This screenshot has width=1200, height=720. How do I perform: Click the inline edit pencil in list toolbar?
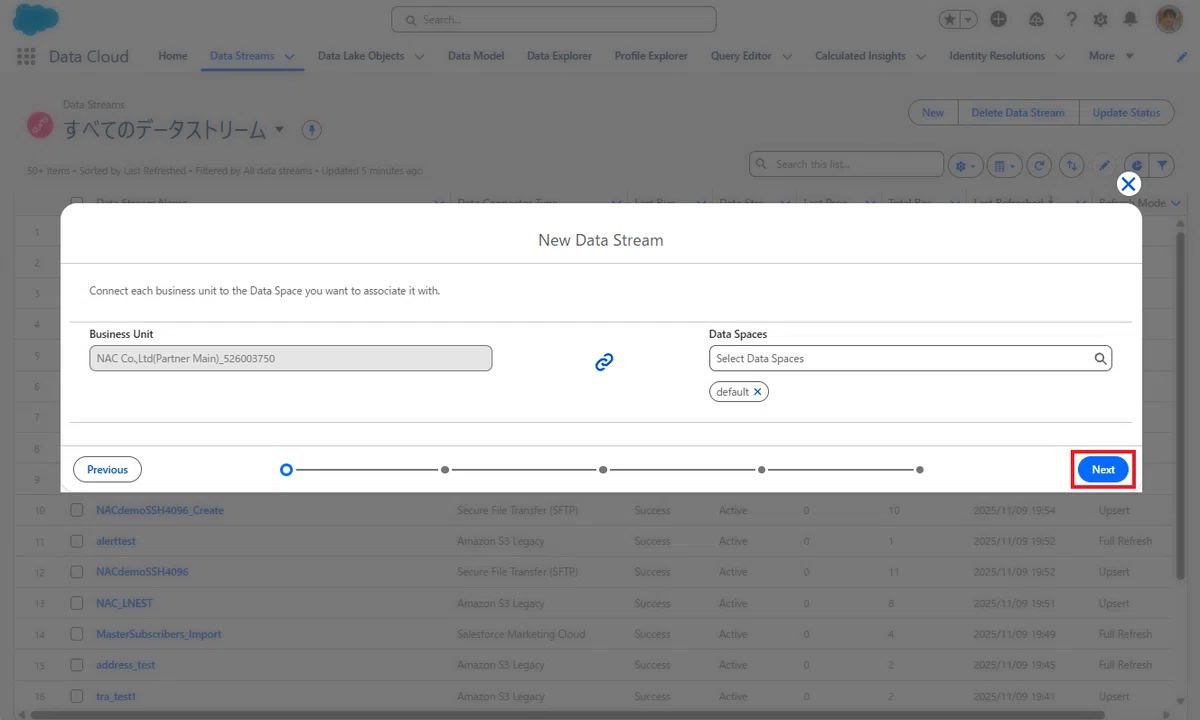pyautogui.click(x=1104, y=165)
